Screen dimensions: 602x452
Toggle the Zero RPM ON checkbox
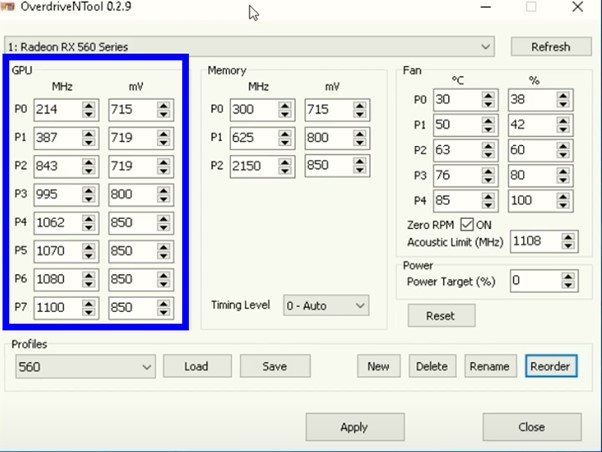coord(466,224)
